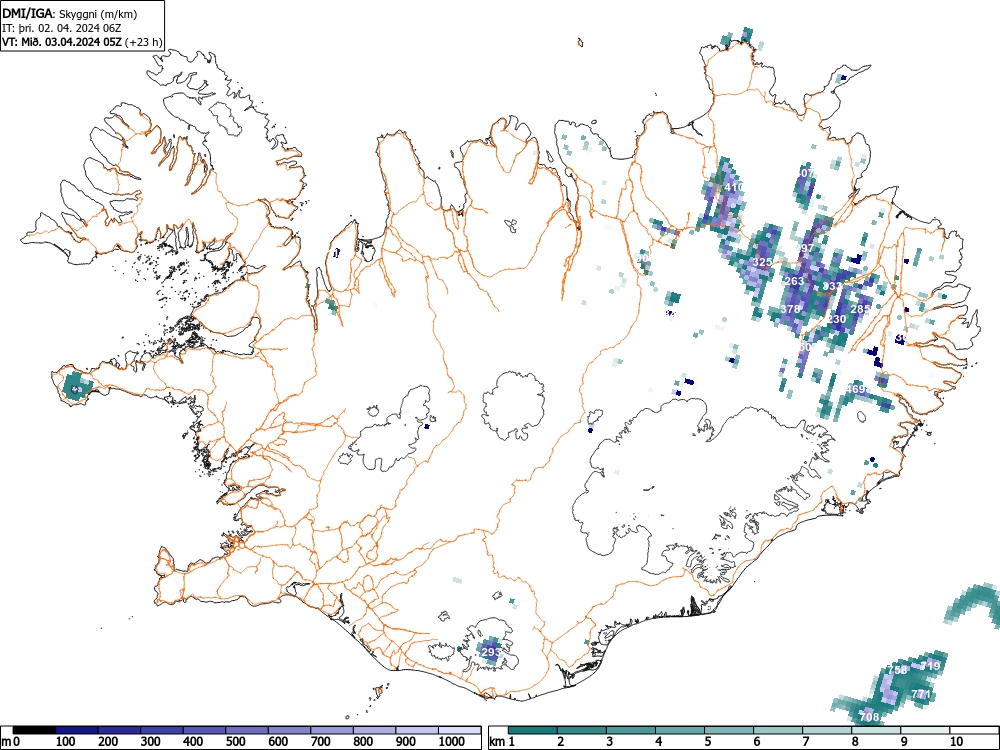1000x750 pixels.
Task: Click the km legend swatch labelled 8
Action: [876, 730]
